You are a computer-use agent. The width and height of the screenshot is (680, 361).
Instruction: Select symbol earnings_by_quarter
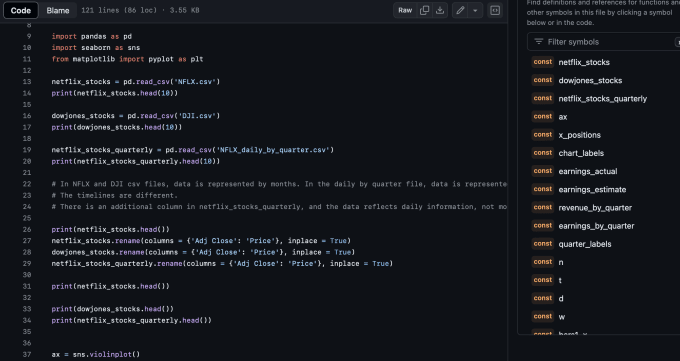[x=596, y=226]
